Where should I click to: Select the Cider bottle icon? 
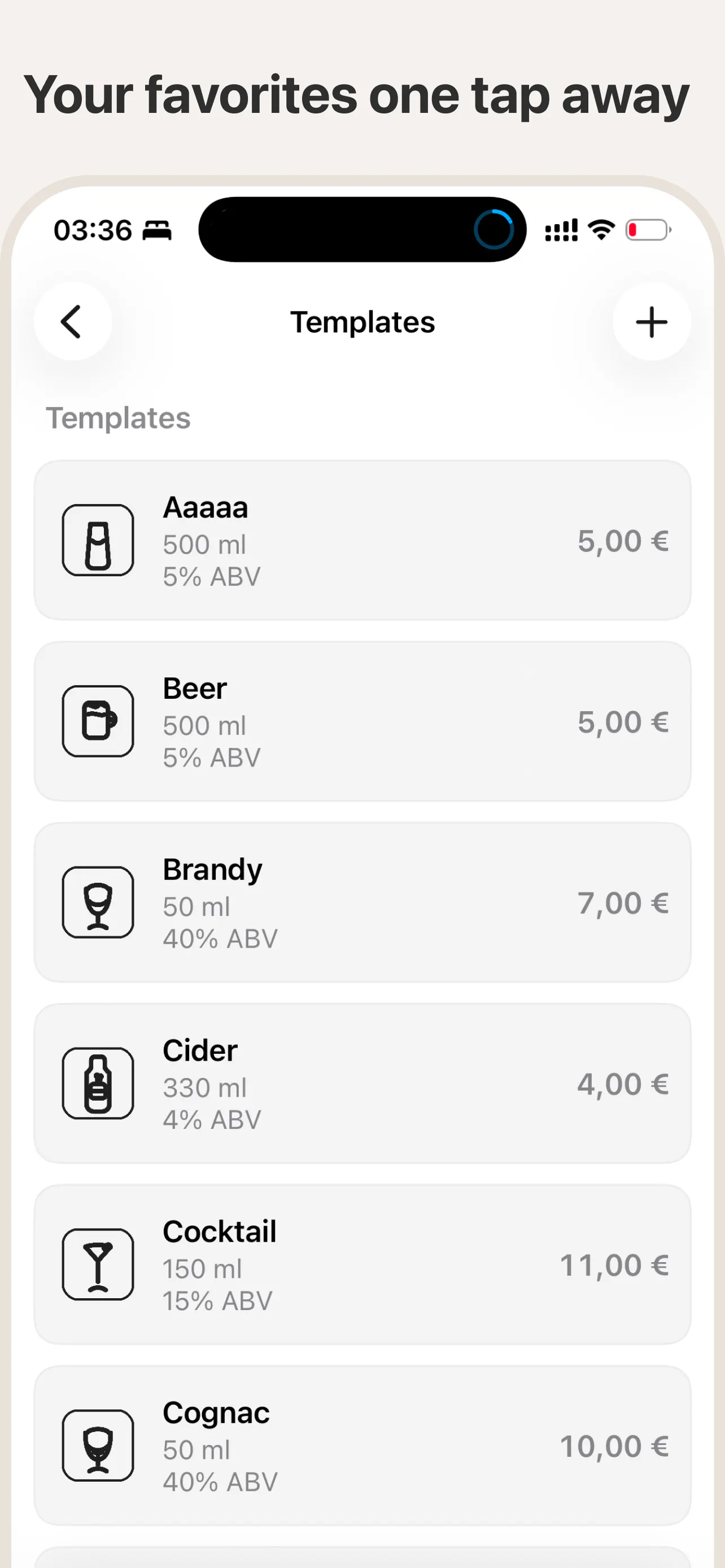pyautogui.click(x=98, y=1084)
